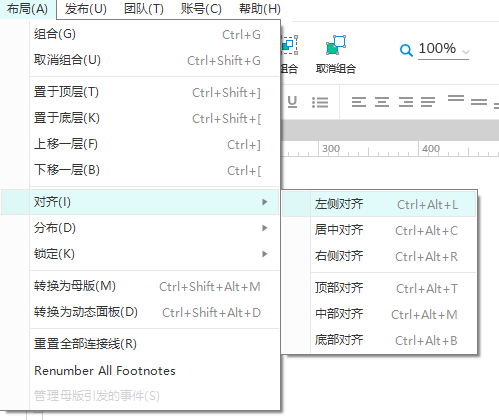This screenshot has width=499, height=420.
Task: Choose 右侧对齐 align right
Action: tap(379, 256)
